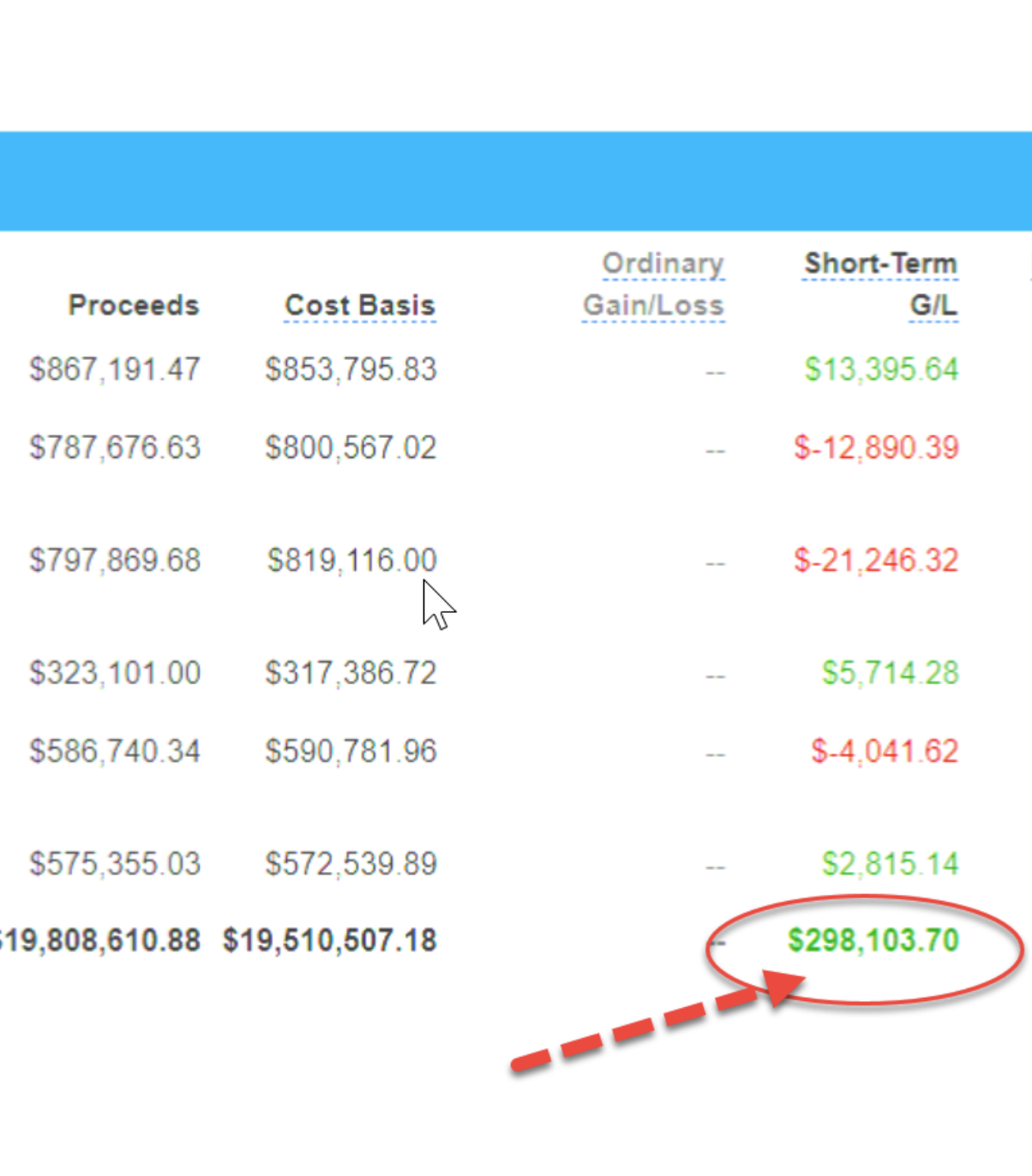Click the Cost Basis column header
The width and height of the screenshot is (1032, 1176).
[360, 305]
